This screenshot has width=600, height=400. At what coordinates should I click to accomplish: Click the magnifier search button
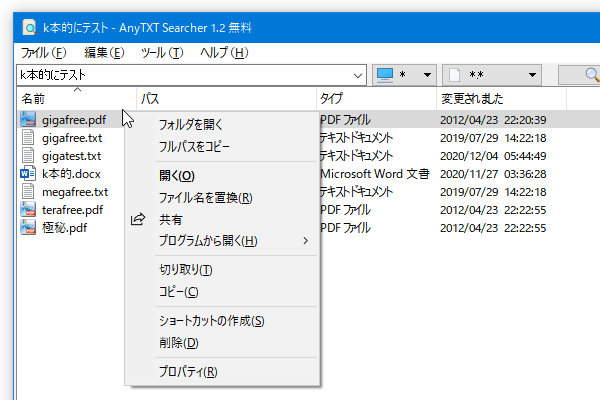pos(579,75)
